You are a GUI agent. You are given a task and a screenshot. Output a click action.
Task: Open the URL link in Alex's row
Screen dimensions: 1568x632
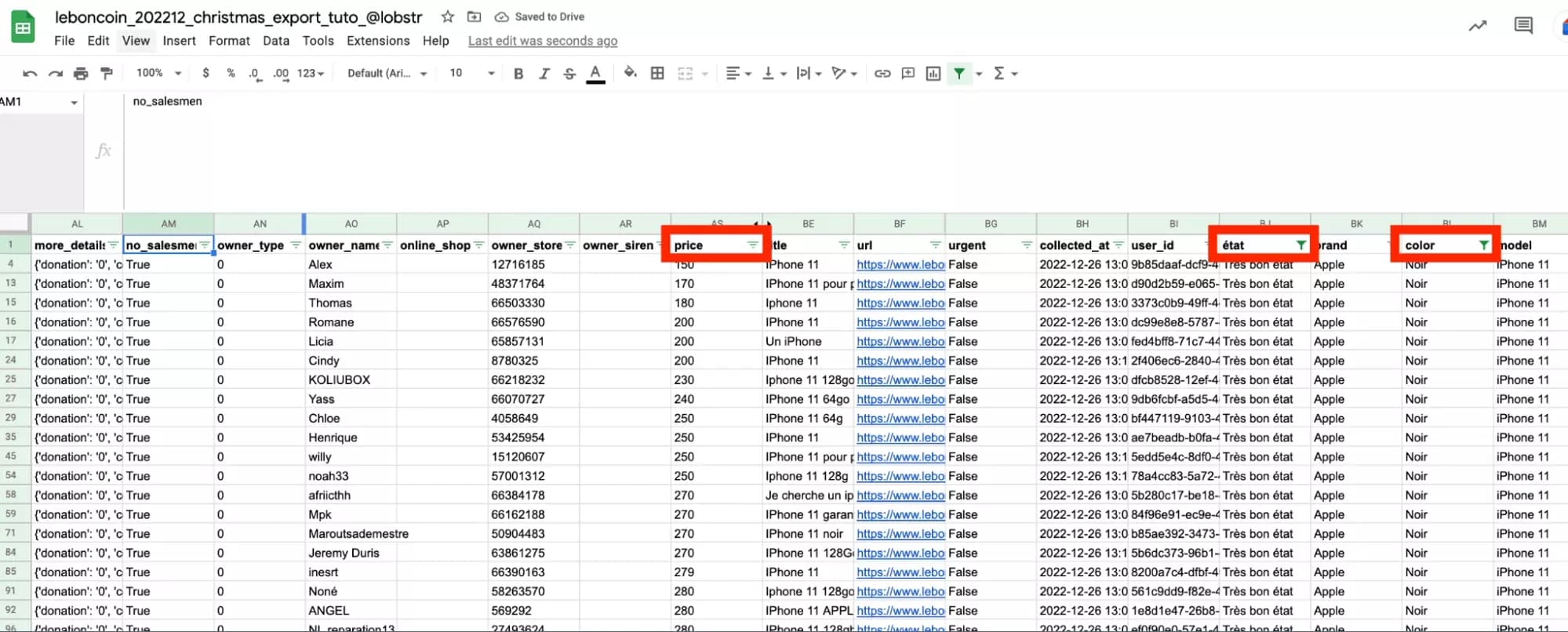point(900,265)
